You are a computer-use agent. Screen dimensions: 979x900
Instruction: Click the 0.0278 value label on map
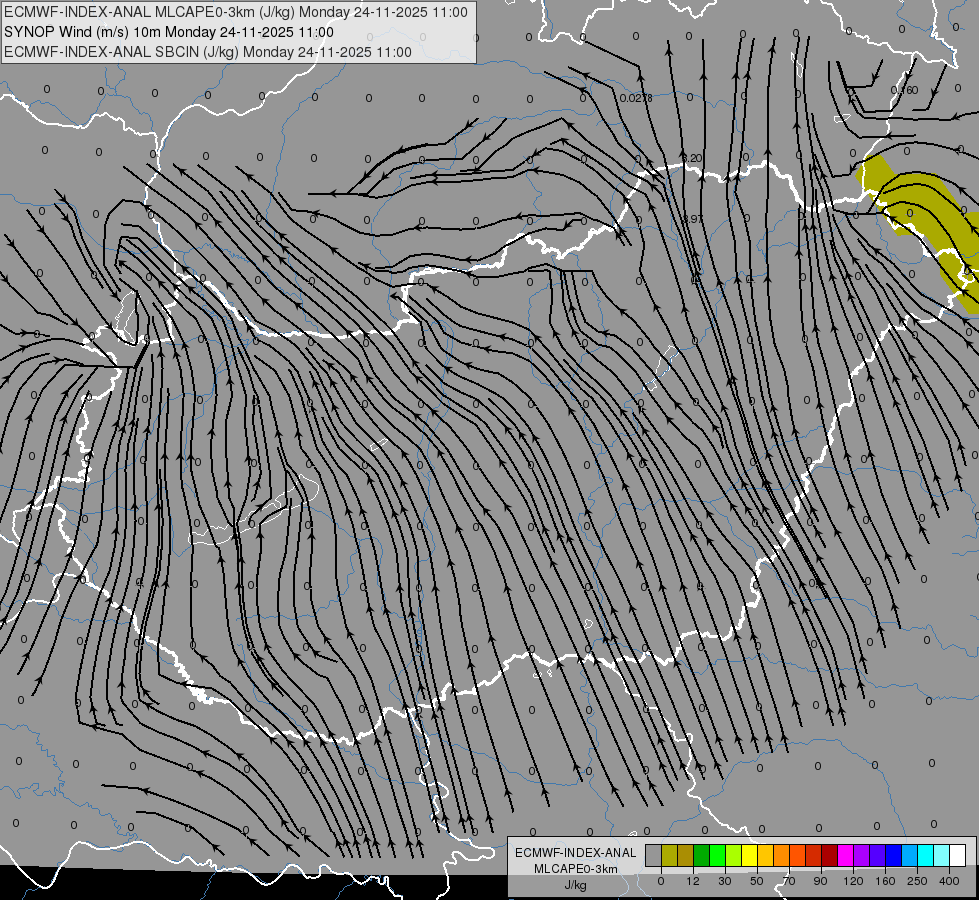pos(636,98)
